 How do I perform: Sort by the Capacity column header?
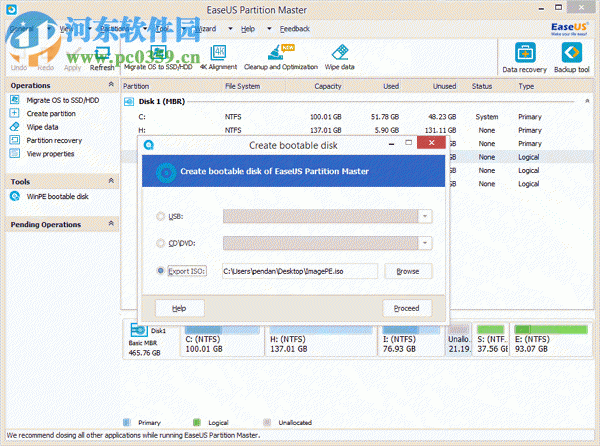328,86
